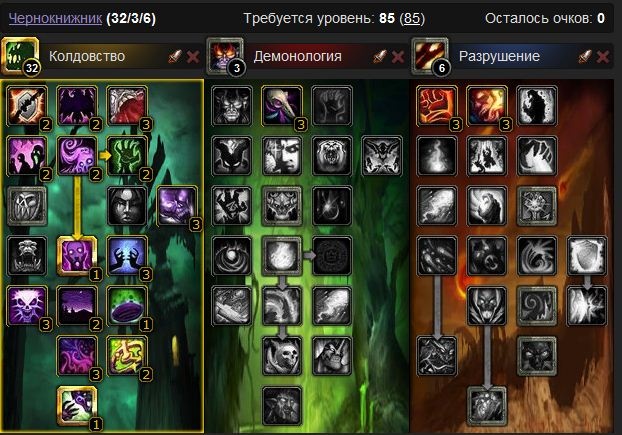Click the Чернокнижник class link
Viewport: 622px width, 435px height.
tap(55, 18)
